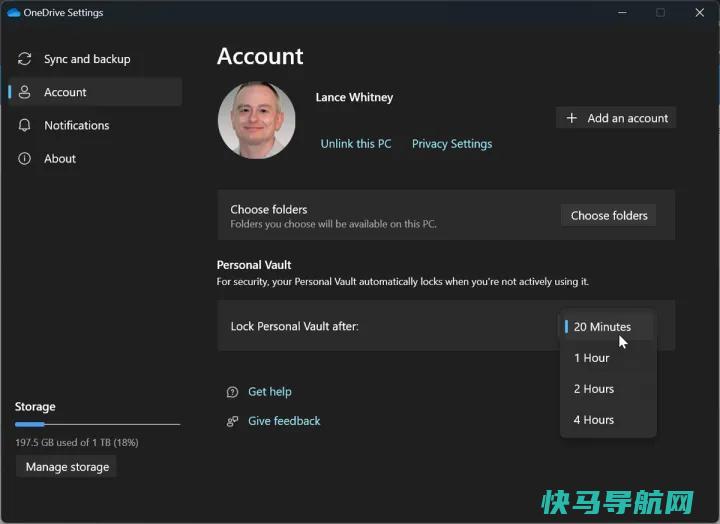Click Lance Whitney's profile photo
720x524 pixels.
click(x=257, y=120)
